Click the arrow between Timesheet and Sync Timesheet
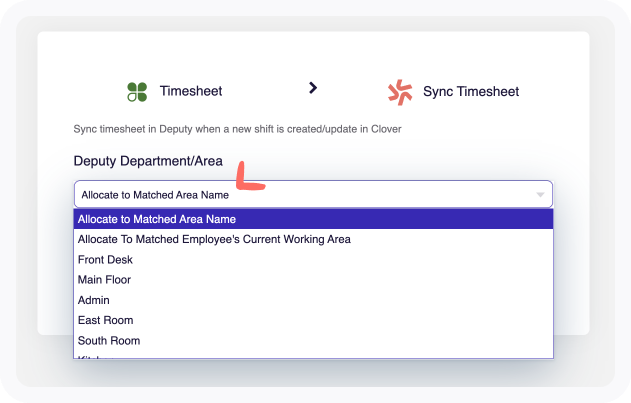The height and width of the screenshot is (403, 631). click(313, 88)
